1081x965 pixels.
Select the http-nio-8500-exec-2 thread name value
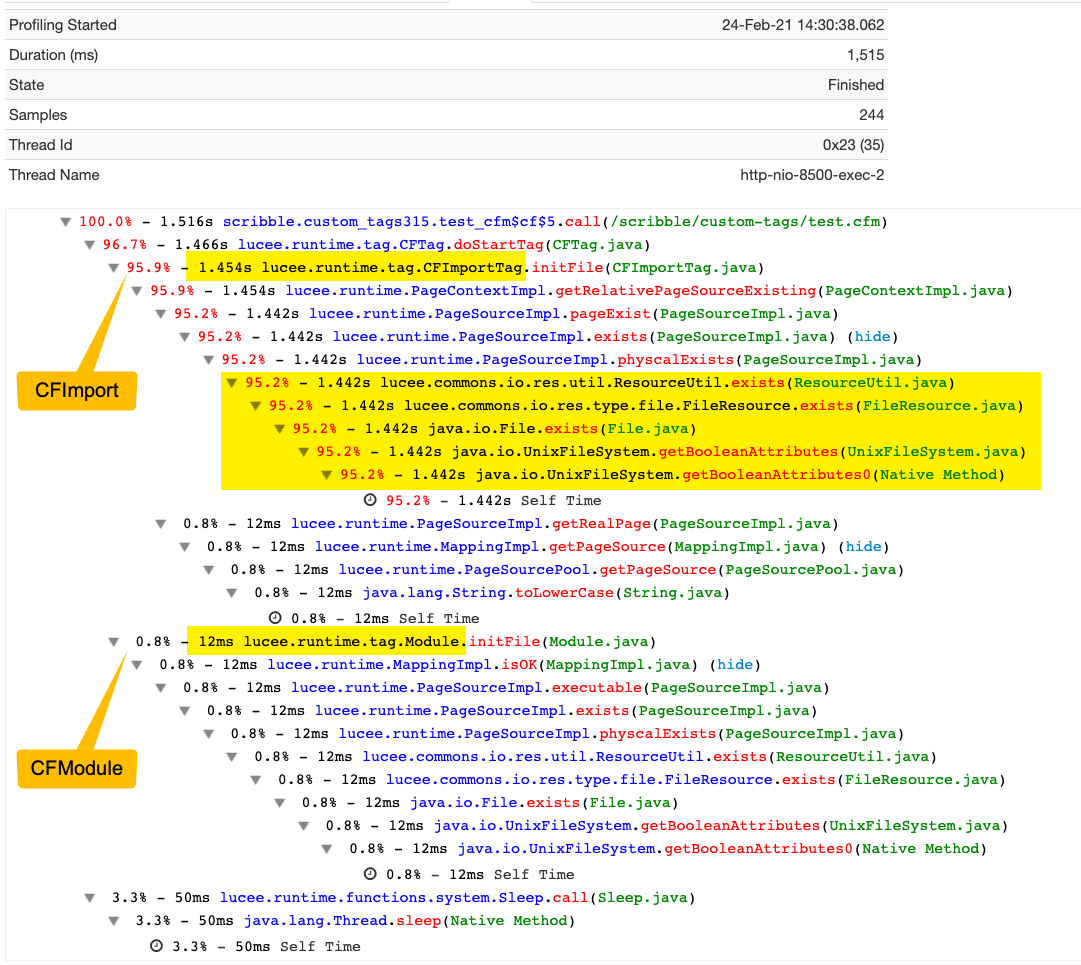[x=812, y=175]
